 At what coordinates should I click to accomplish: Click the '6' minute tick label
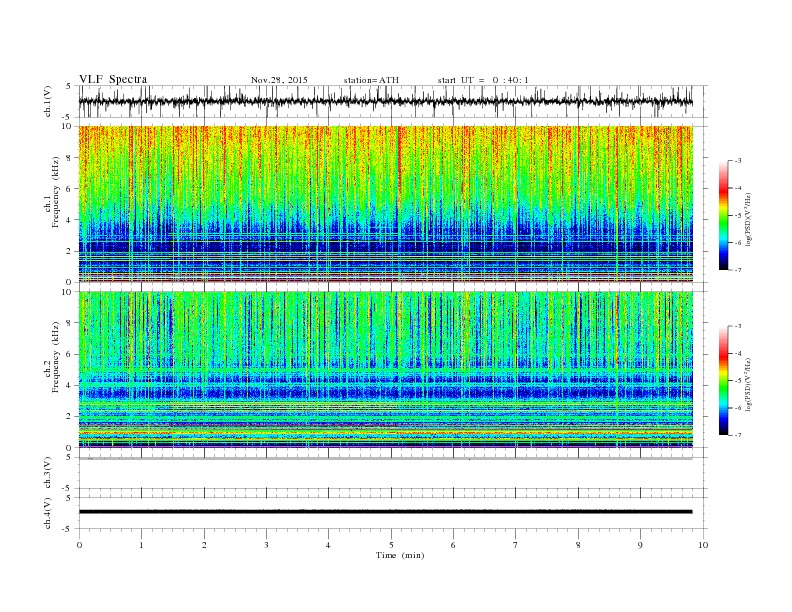point(454,545)
